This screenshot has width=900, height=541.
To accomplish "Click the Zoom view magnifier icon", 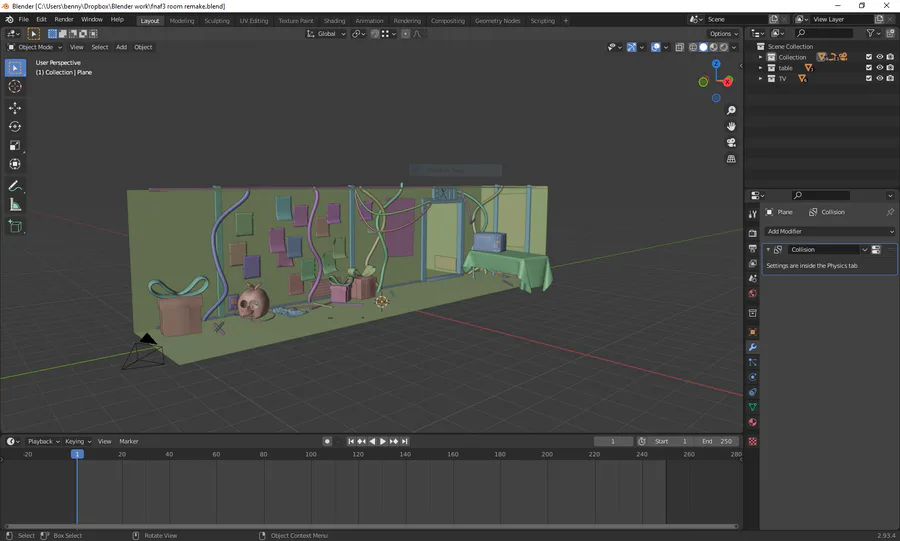I will (x=731, y=110).
